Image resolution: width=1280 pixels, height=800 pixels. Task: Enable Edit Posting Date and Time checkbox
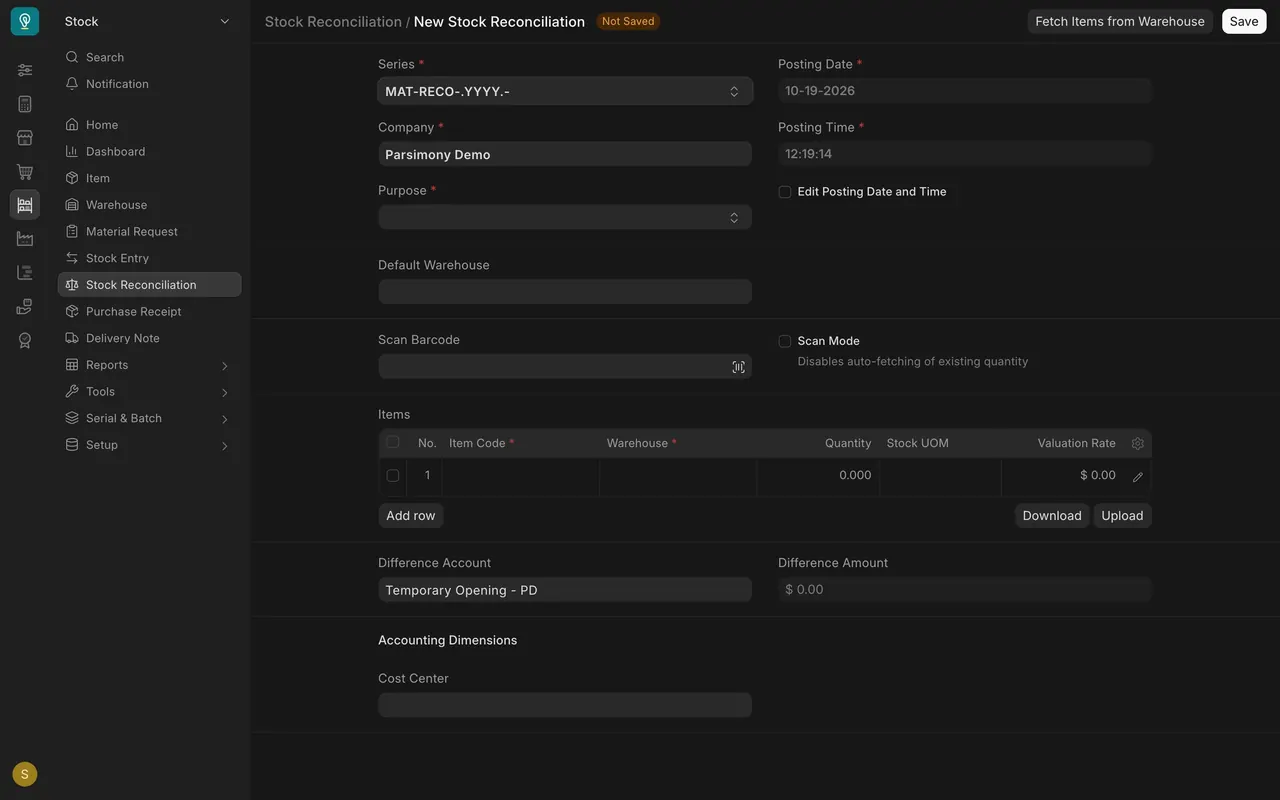pos(785,192)
